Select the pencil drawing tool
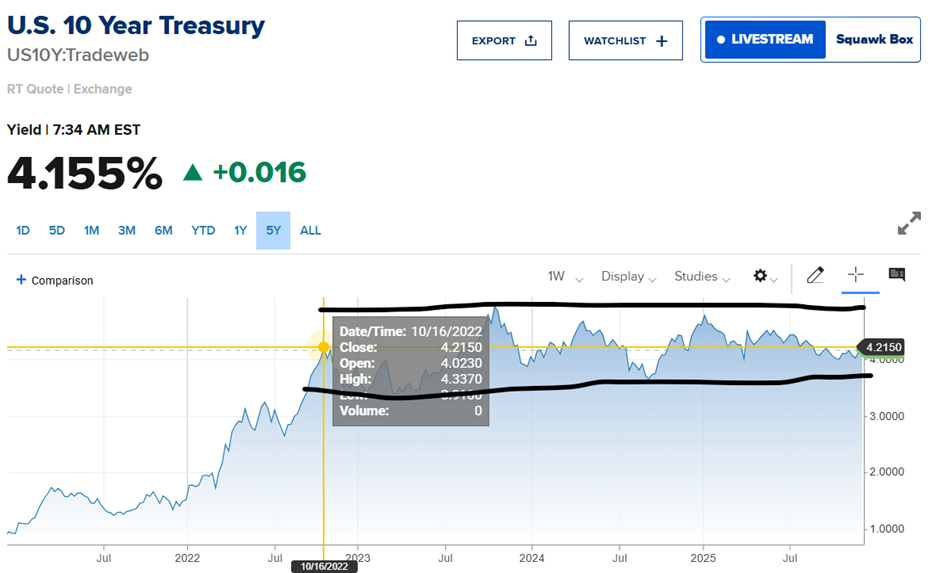 click(815, 275)
